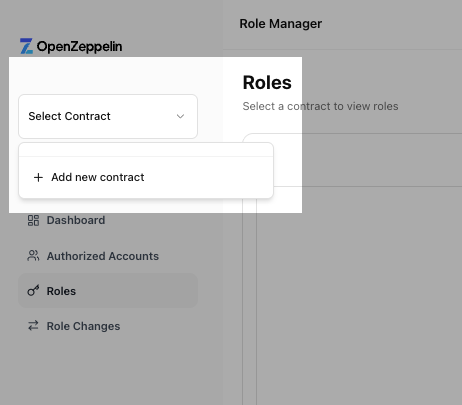
Task: Click 'Select a contract to view roles' text
Action: pos(320,106)
